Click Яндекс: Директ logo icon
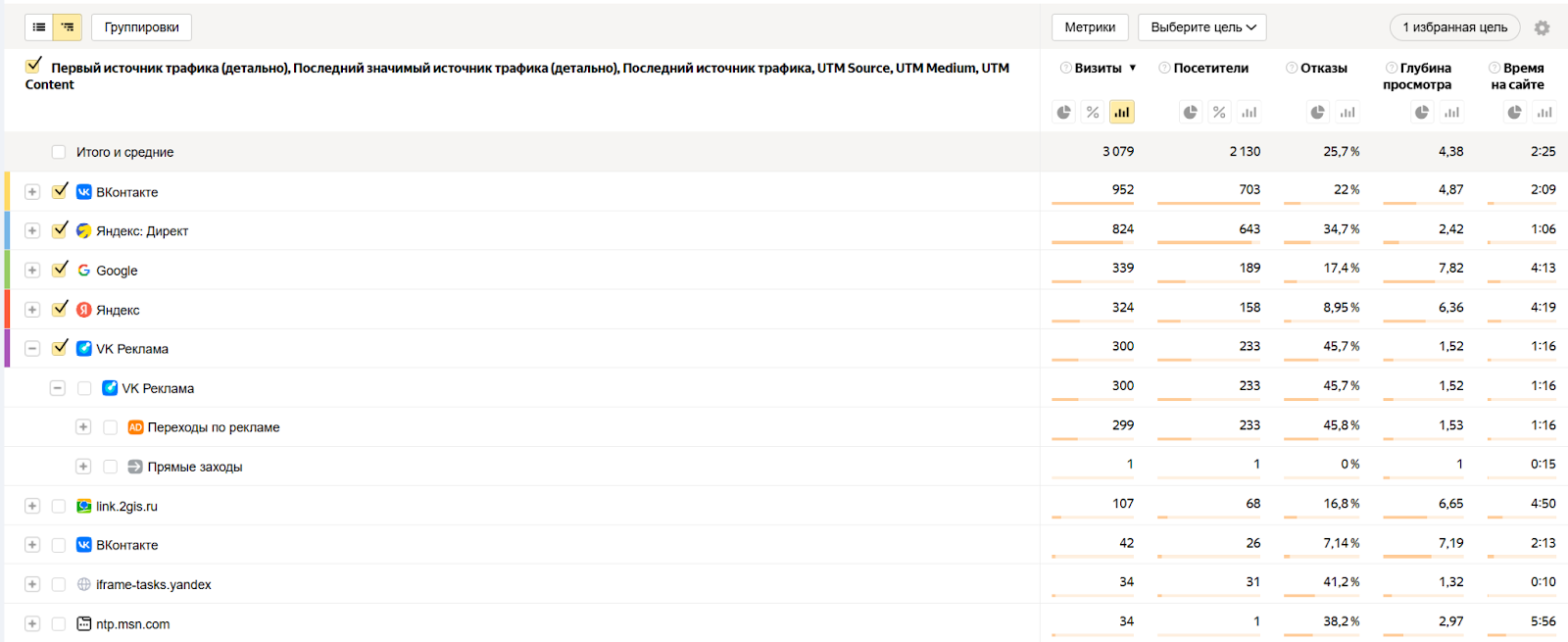1568x642 pixels. pos(84,230)
